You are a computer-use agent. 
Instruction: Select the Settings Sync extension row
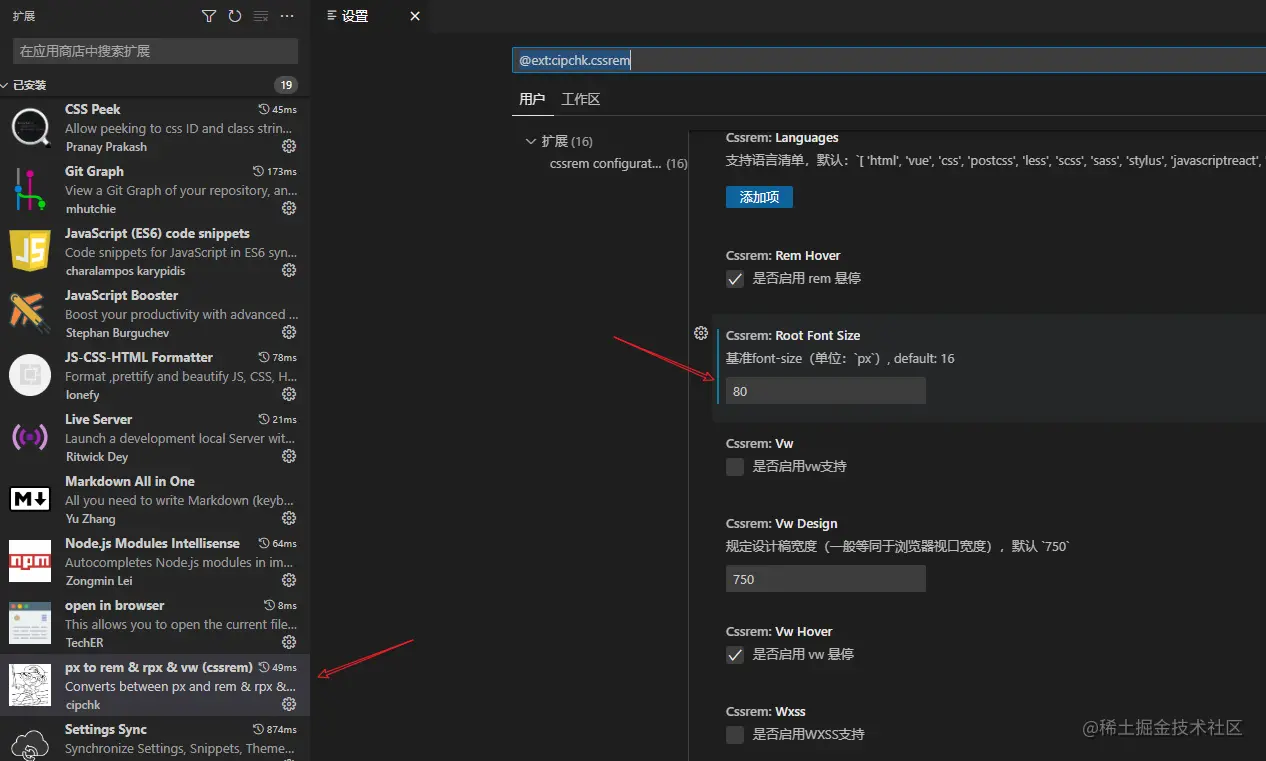point(155,739)
